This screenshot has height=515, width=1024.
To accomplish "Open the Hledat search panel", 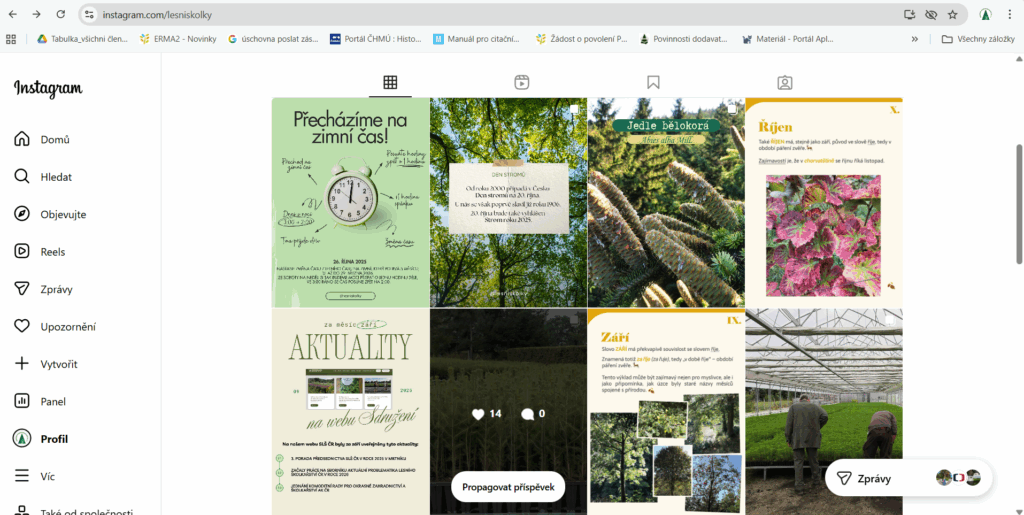I will (22, 177).
